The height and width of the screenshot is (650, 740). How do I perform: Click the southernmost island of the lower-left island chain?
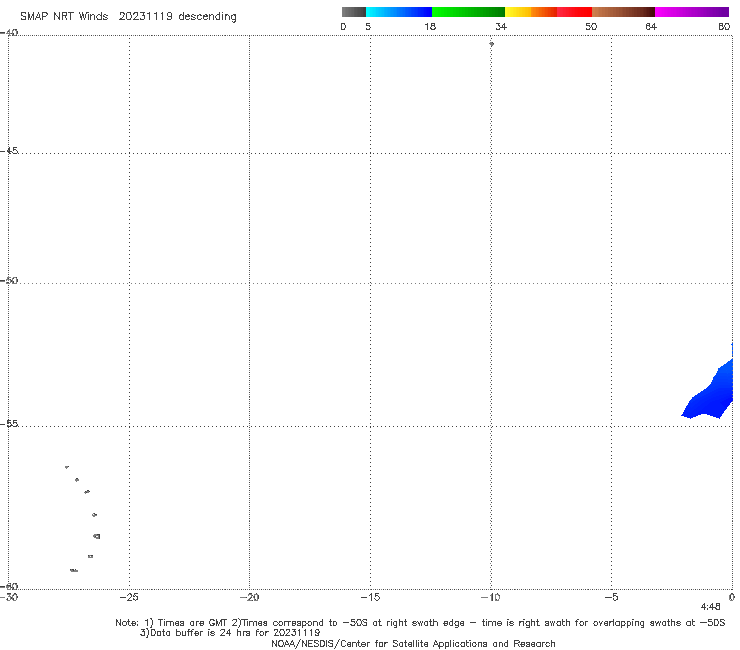(74, 571)
